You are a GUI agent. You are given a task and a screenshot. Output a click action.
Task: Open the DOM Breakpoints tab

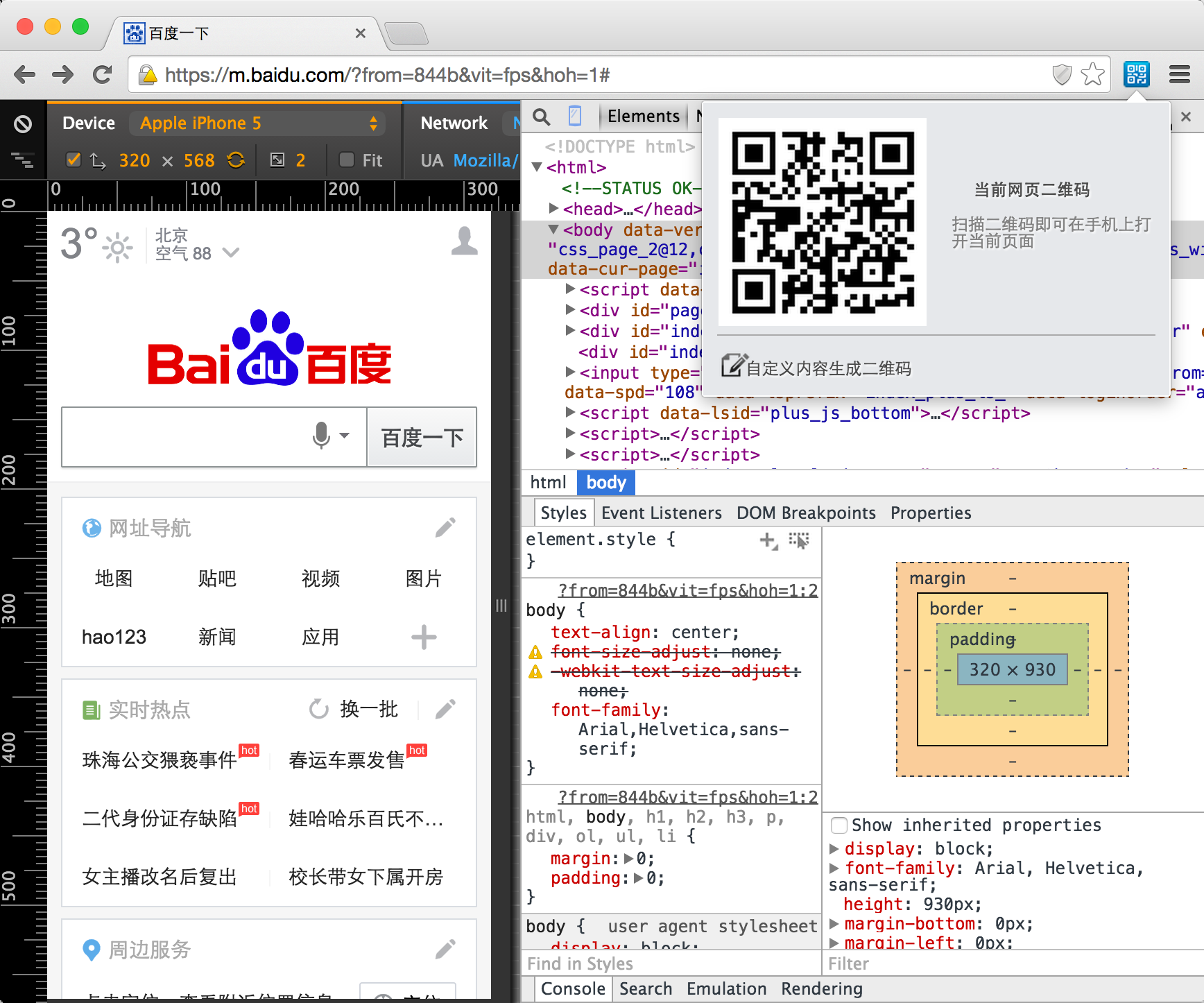806,513
